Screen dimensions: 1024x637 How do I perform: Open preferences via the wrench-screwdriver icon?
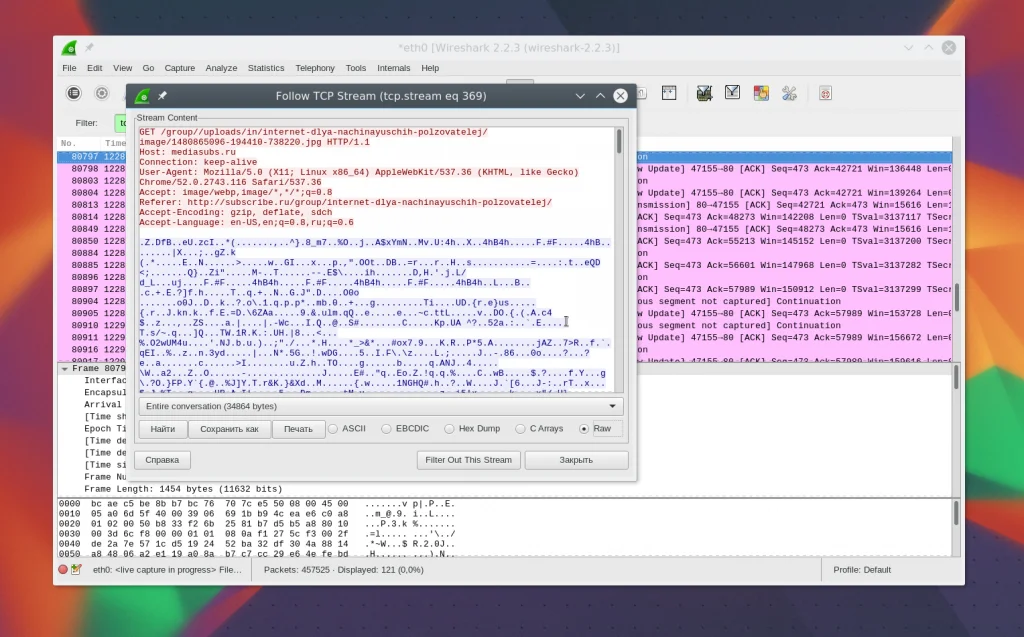790,93
